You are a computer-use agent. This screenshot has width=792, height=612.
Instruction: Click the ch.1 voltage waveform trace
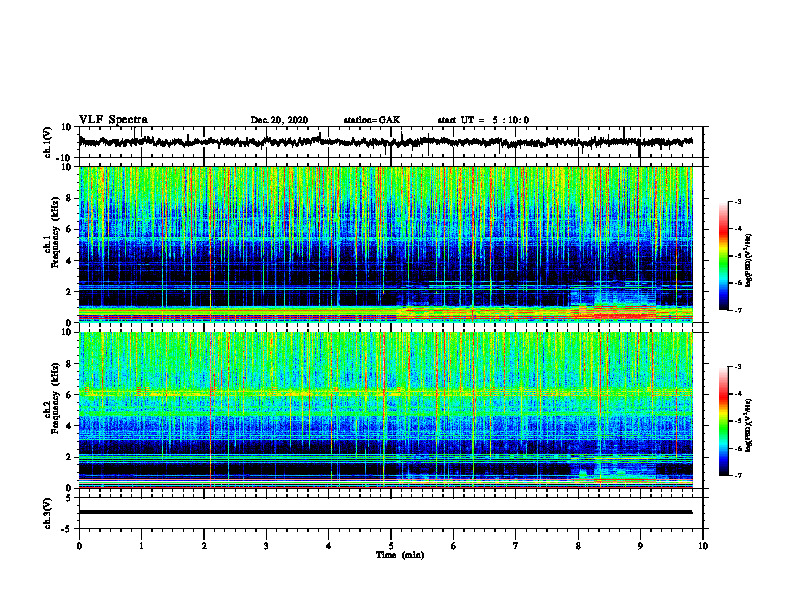point(385,142)
